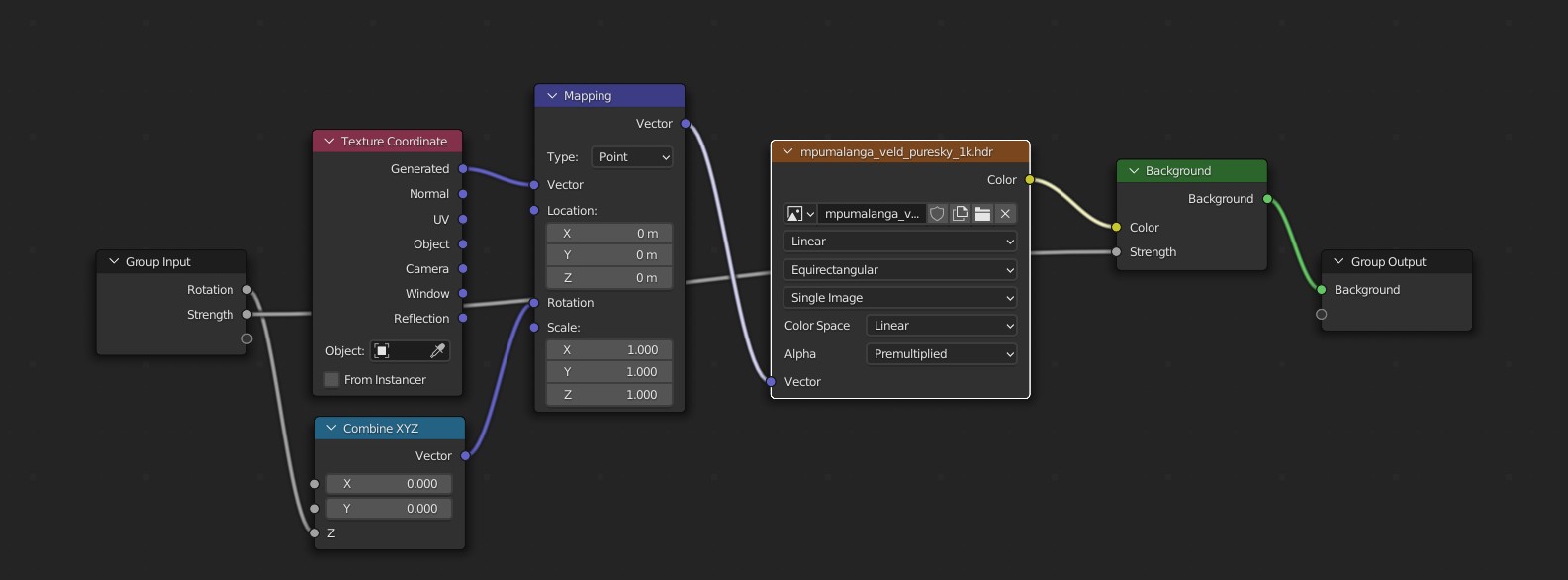Viewport: 1568px width, 580px height.
Task: Collapse the Combine XYZ node
Action: [x=331, y=429]
